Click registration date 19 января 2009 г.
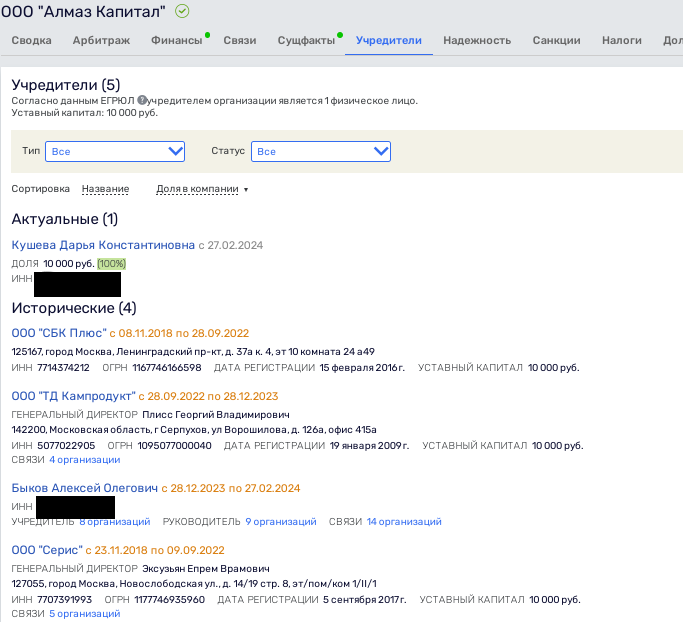Viewport: 683px width, 622px height. click(369, 446)
